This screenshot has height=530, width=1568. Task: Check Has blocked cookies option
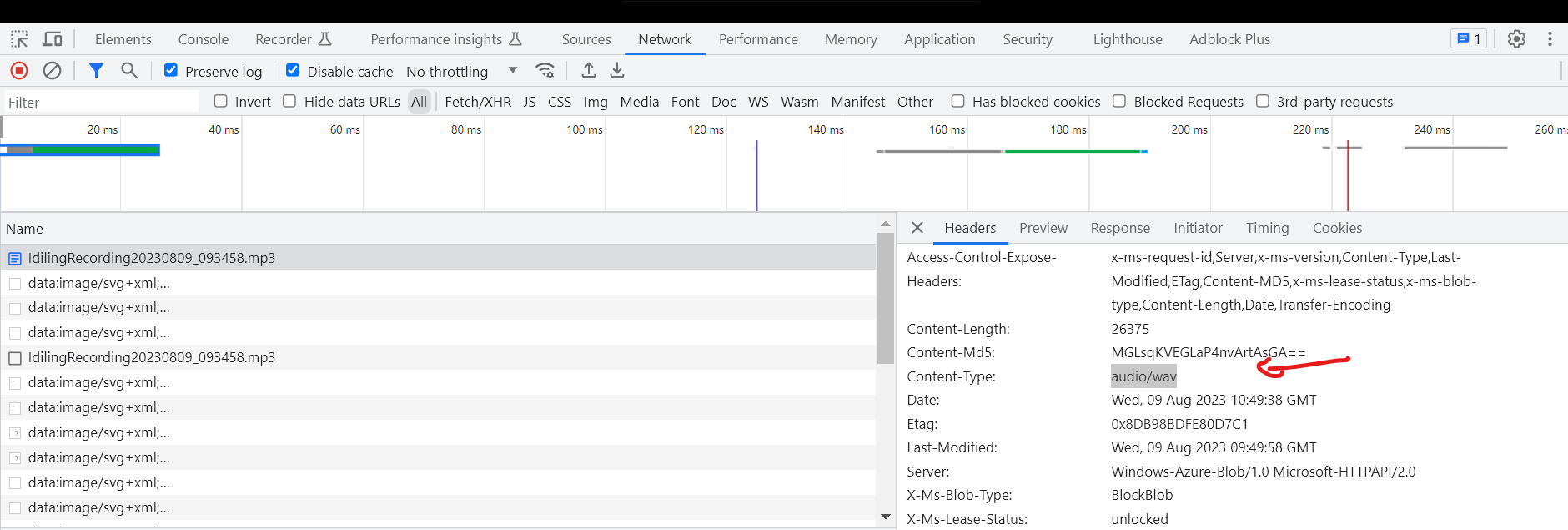(x=957, y=101)
